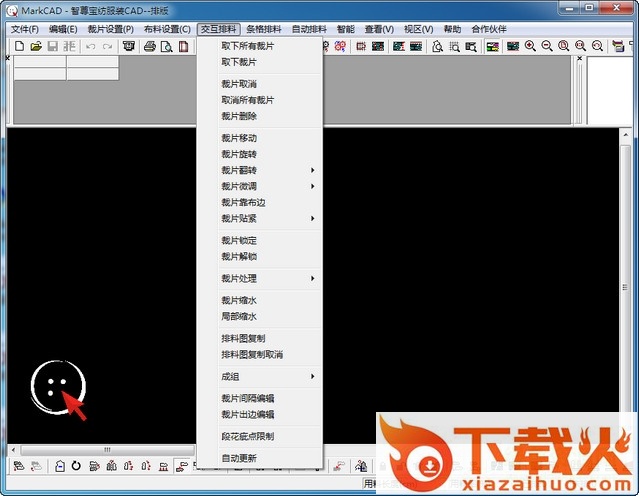The width and height of the screenshot is (639, 496).
Task: Open the 条格排料 menu
Action: (264, 29)
